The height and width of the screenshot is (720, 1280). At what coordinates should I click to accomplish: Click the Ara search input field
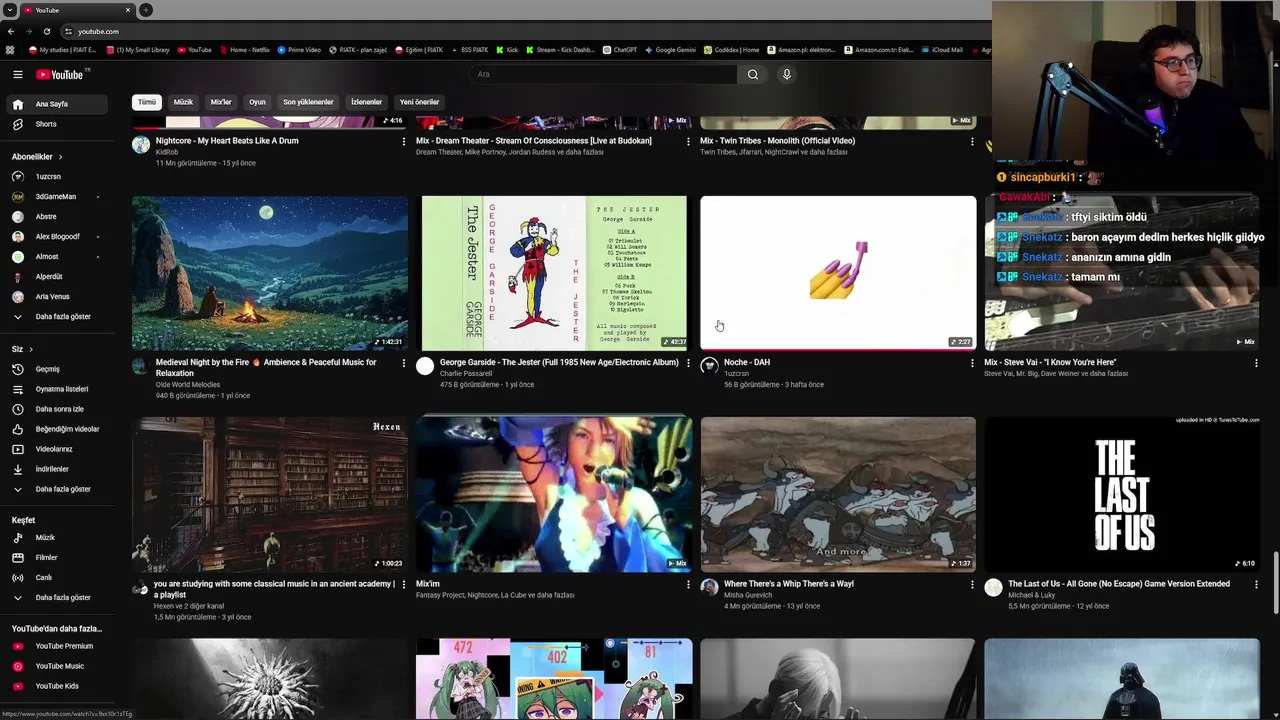(x=603, y=74)
